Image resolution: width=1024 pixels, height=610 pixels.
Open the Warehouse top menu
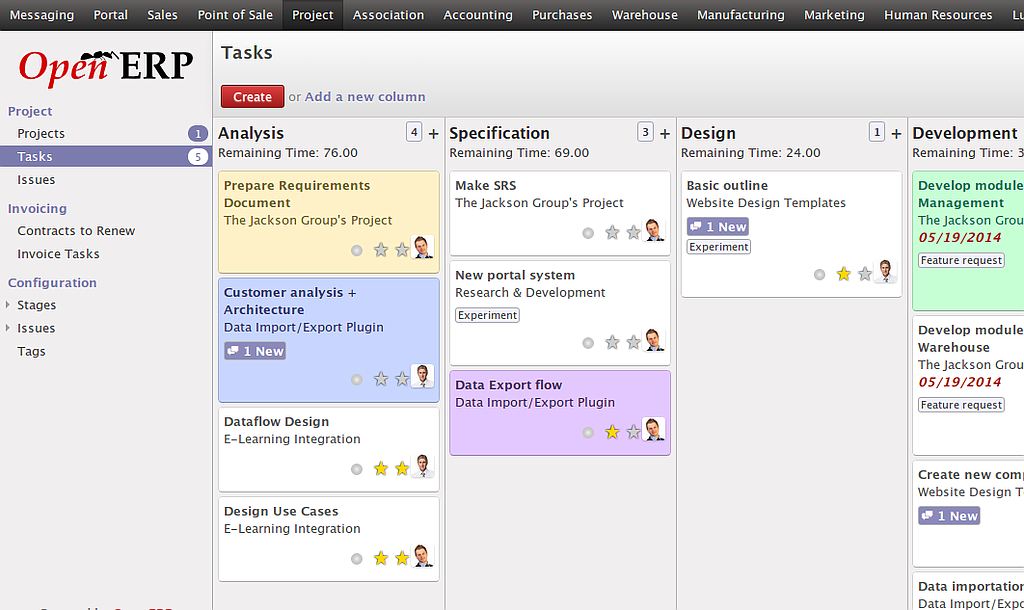[645, 15]
